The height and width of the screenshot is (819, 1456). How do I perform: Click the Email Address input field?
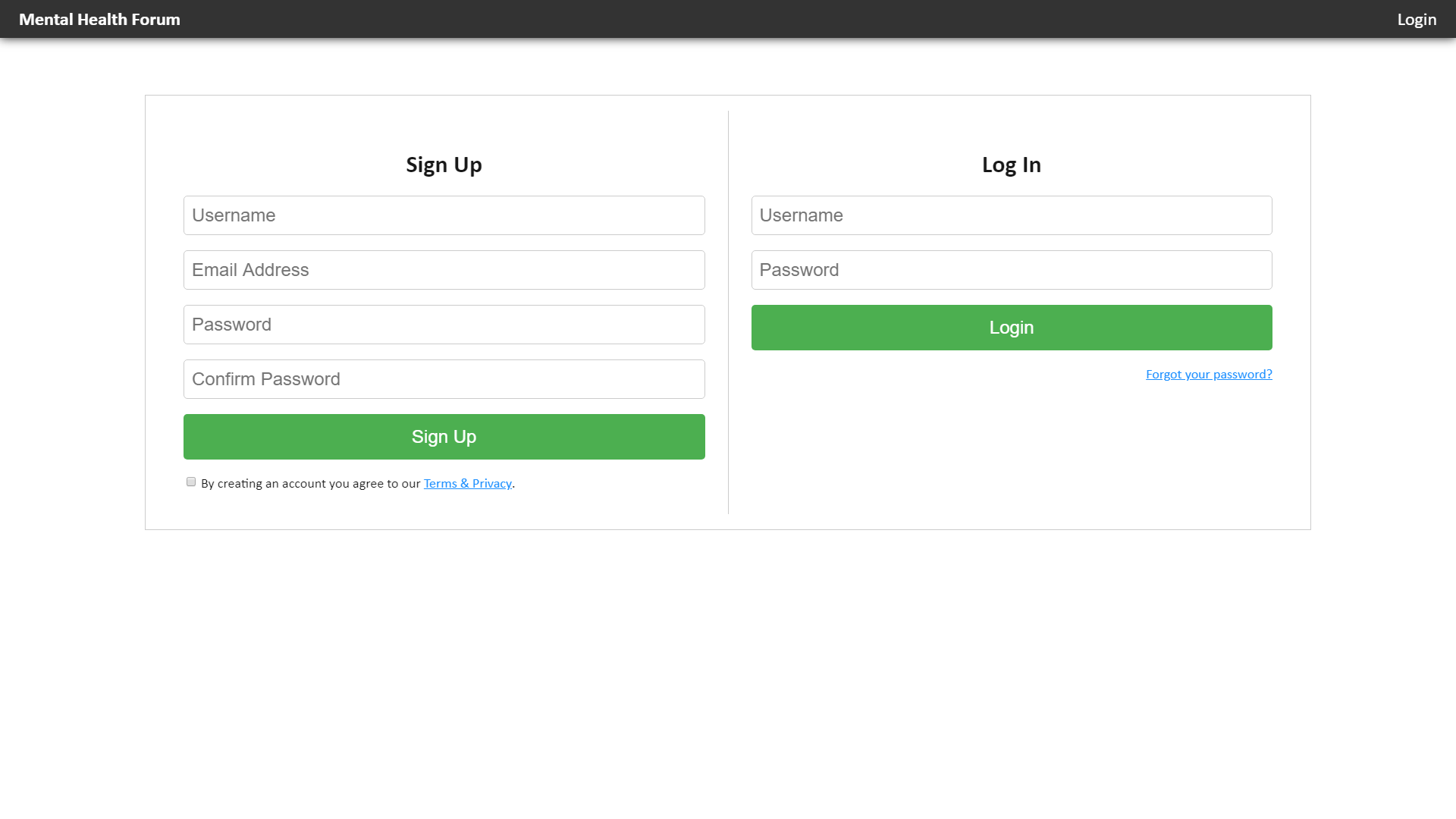[x=444, y=270]
